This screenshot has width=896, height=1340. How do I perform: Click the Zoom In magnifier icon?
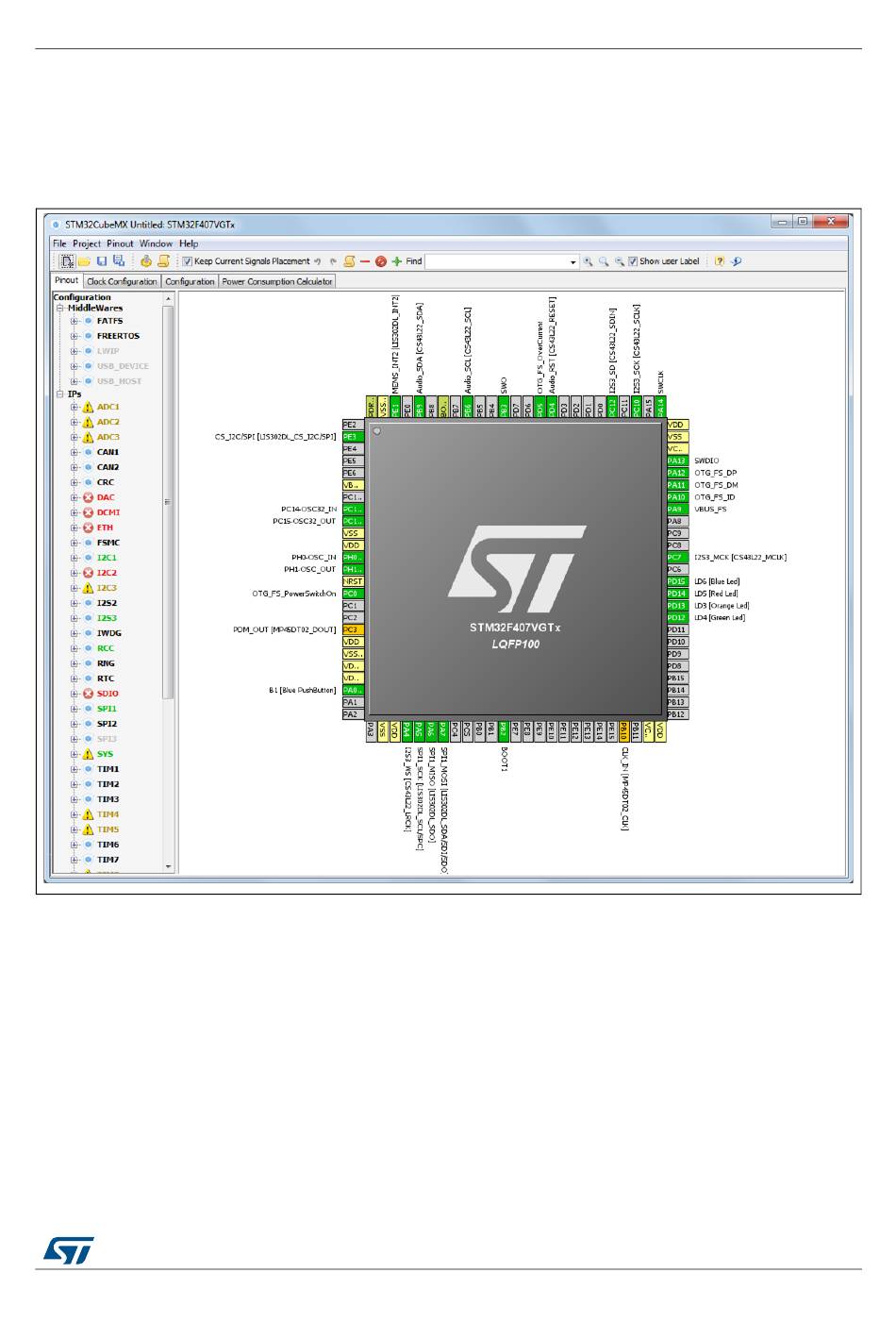pos(588,261)
